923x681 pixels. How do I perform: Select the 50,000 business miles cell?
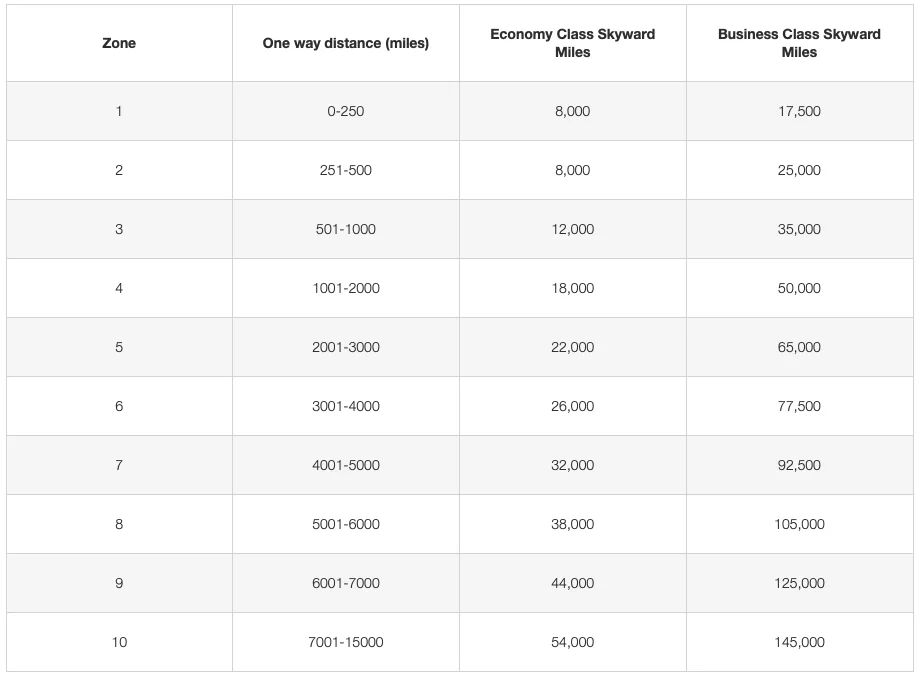pos(799,288)
